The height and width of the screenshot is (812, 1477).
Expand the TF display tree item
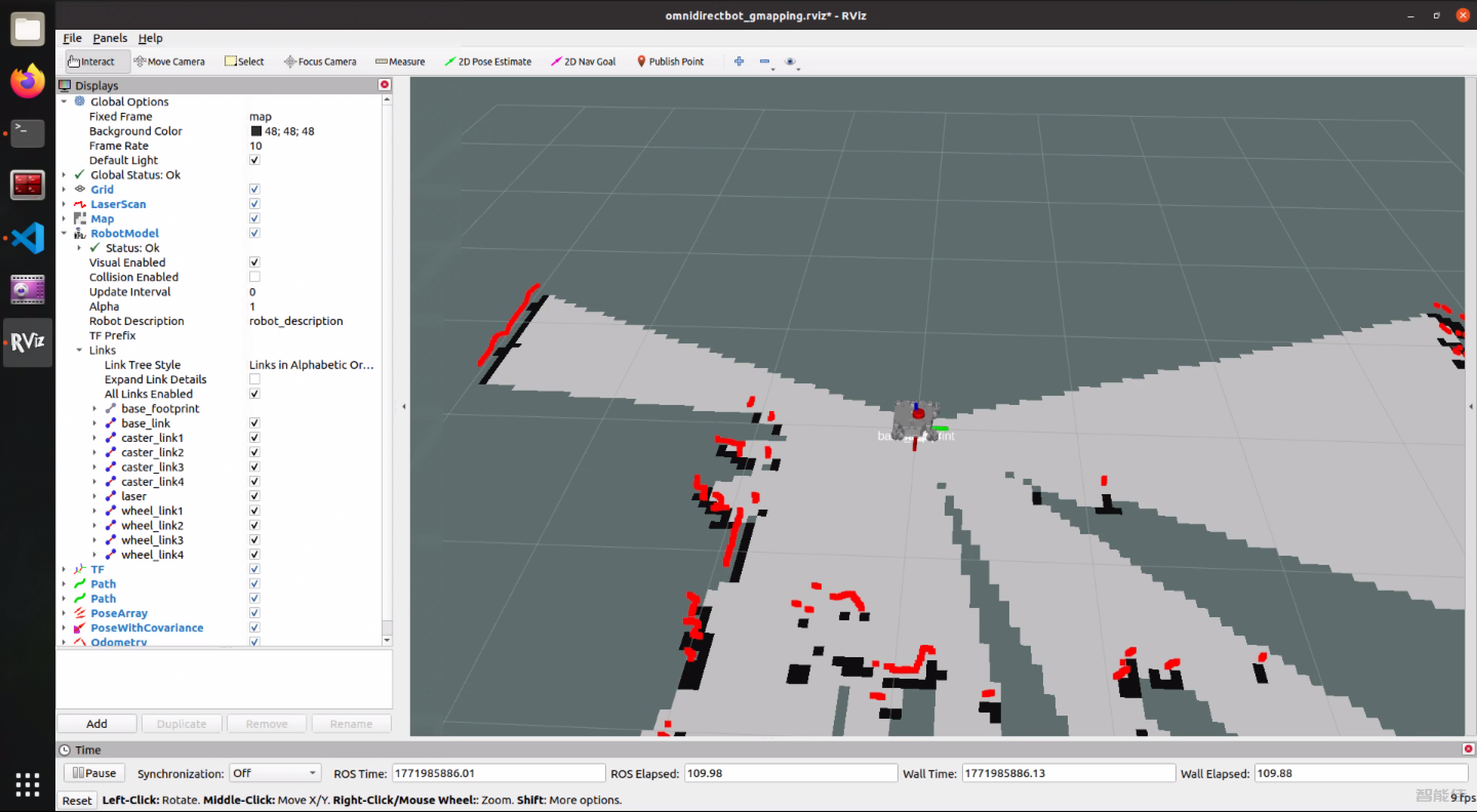pos(64,569)
